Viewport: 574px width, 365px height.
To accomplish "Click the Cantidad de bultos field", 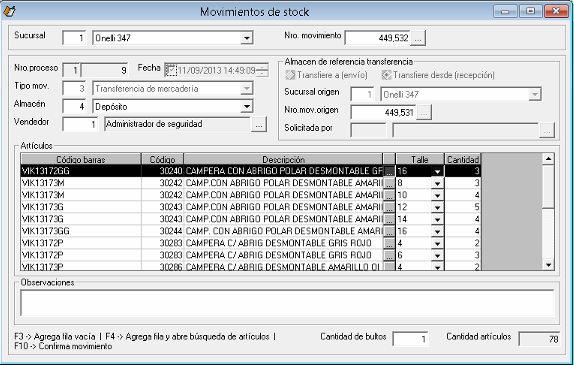I will coord(410,339).
